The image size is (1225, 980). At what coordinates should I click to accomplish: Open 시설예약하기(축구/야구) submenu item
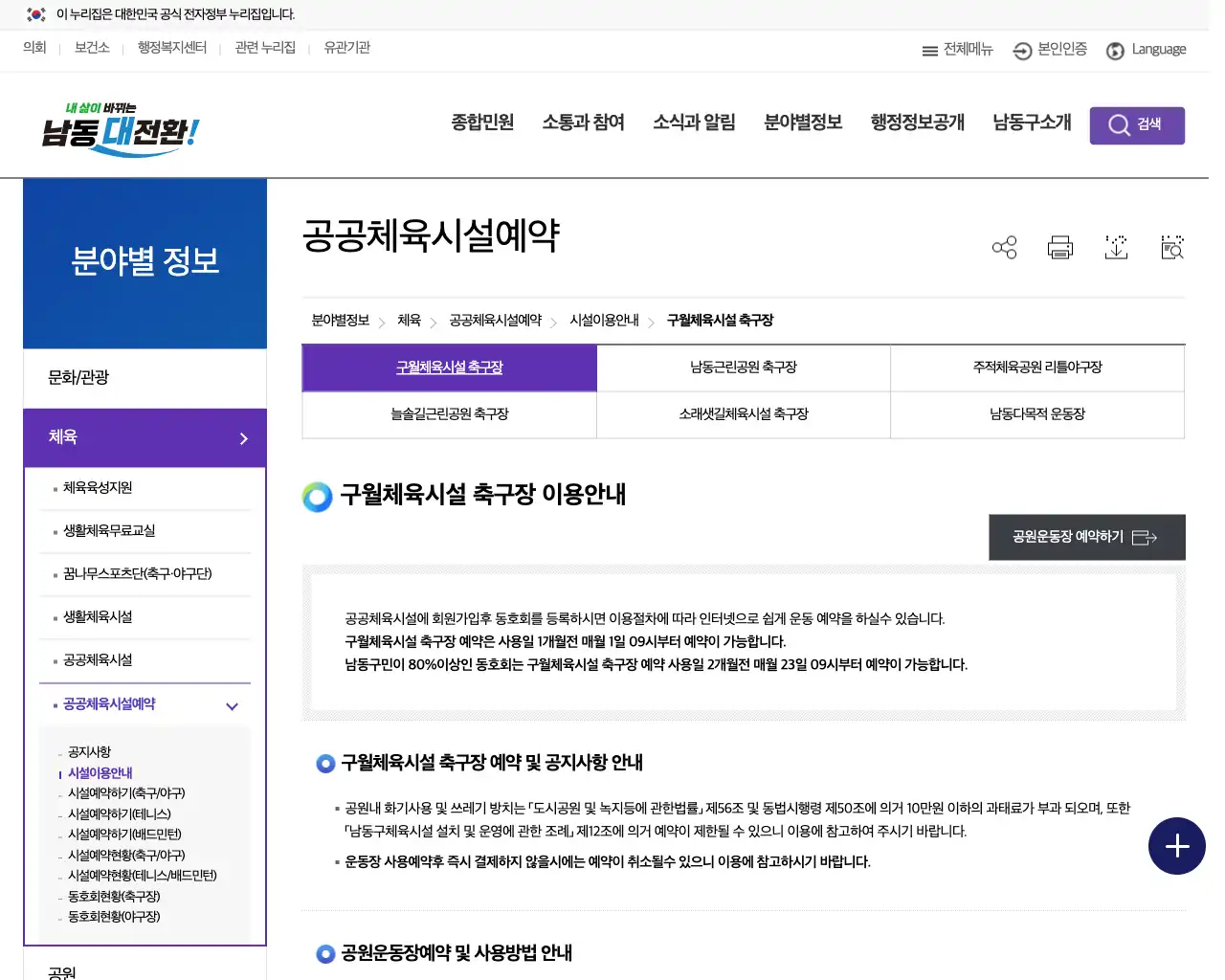click(x=126, y=793)
